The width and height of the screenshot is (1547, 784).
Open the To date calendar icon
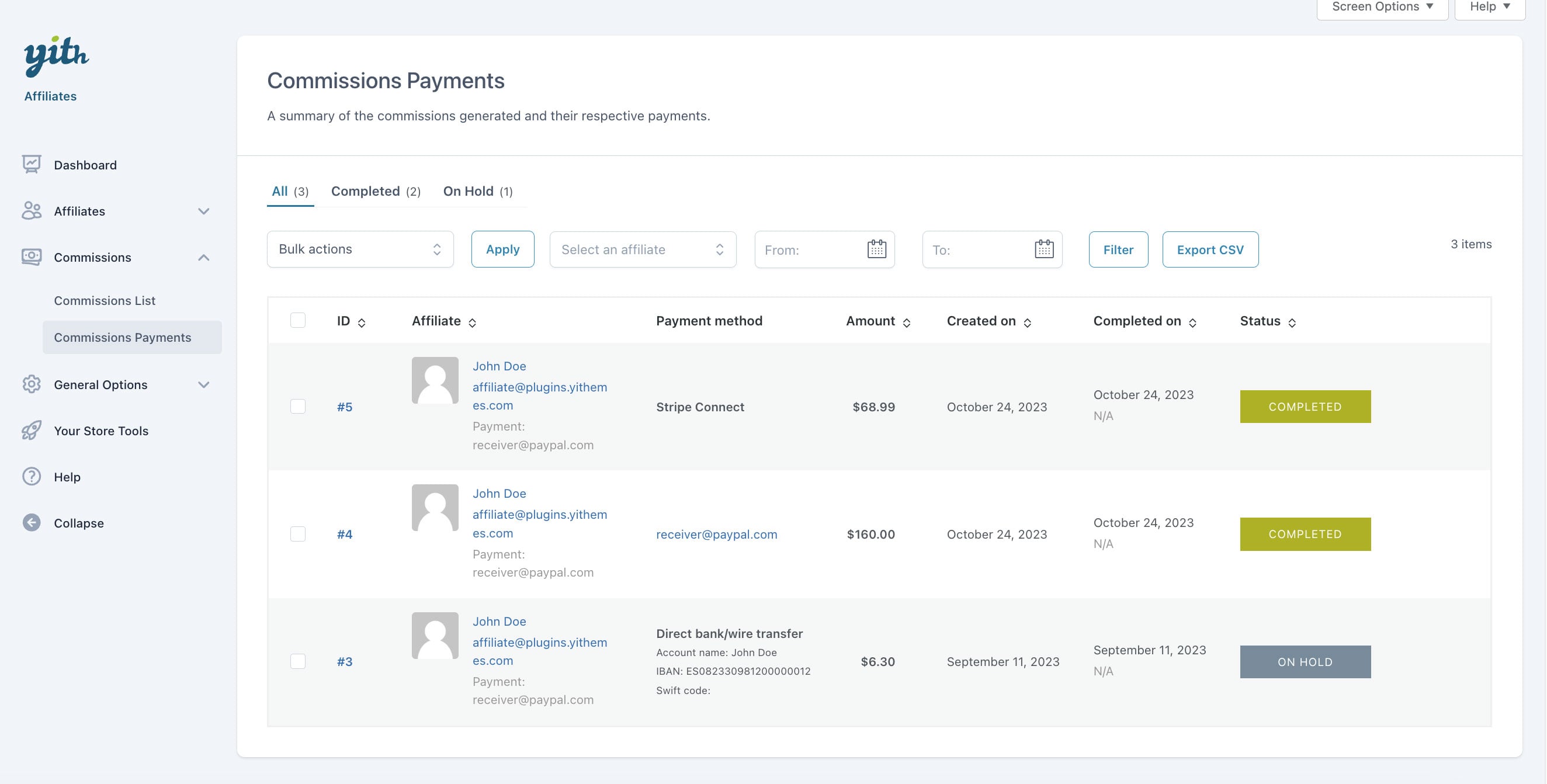[x=1044, y=249]
